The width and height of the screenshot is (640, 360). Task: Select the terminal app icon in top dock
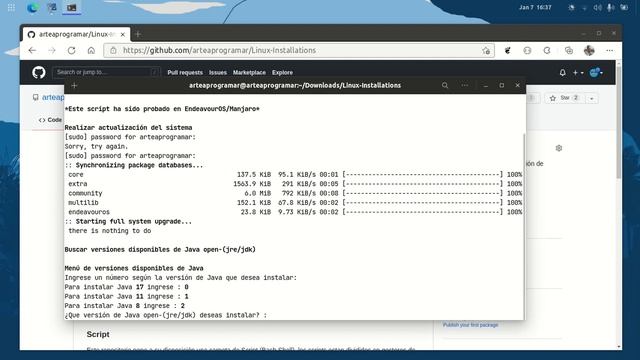tap(71, 7)
